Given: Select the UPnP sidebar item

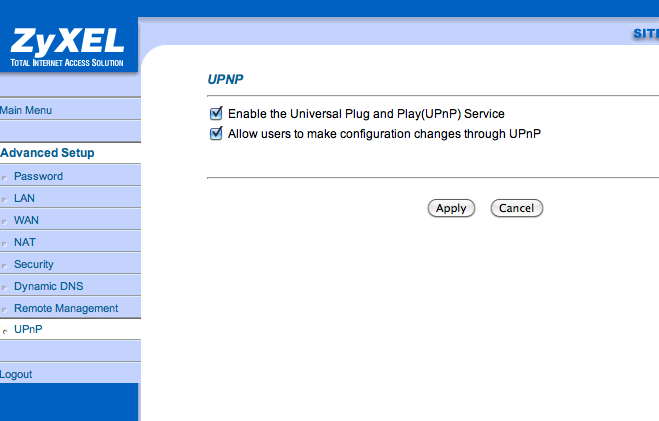Looking at the screenshot, I should tap(28, 329).
